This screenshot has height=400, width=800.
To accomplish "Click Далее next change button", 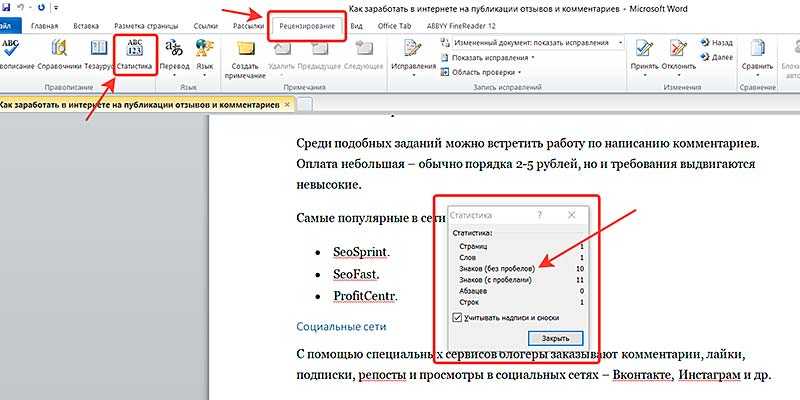I will pyautogui.click(x=717, y=58).
